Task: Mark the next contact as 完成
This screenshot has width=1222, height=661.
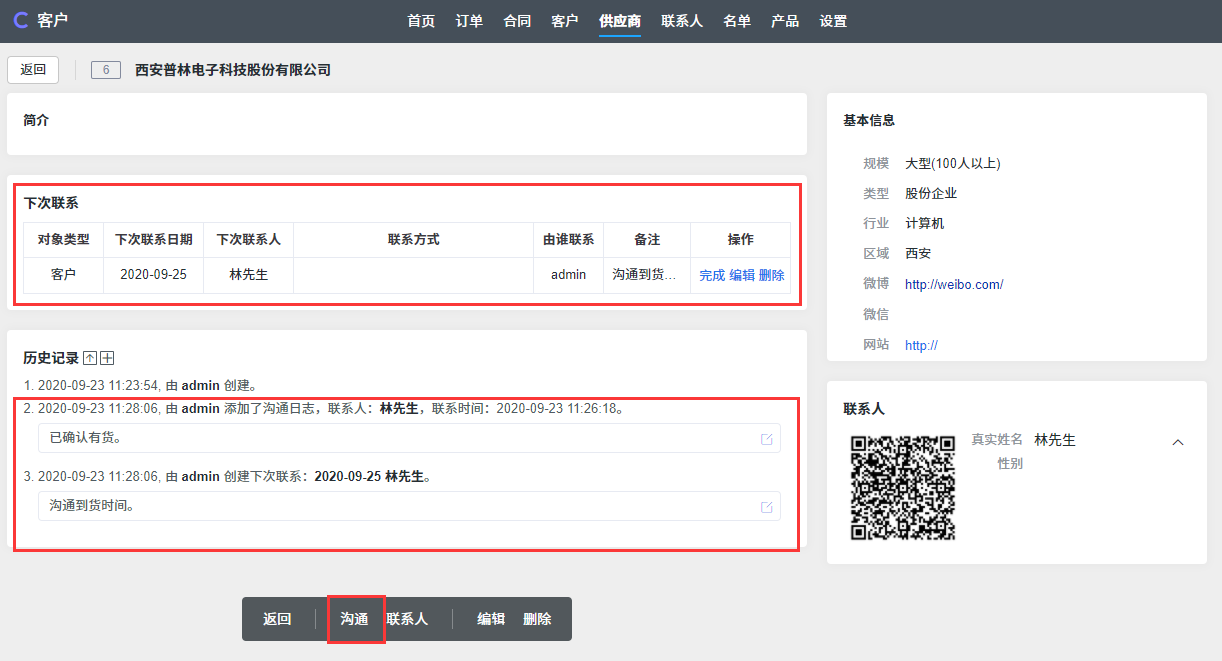Action: 712,275
